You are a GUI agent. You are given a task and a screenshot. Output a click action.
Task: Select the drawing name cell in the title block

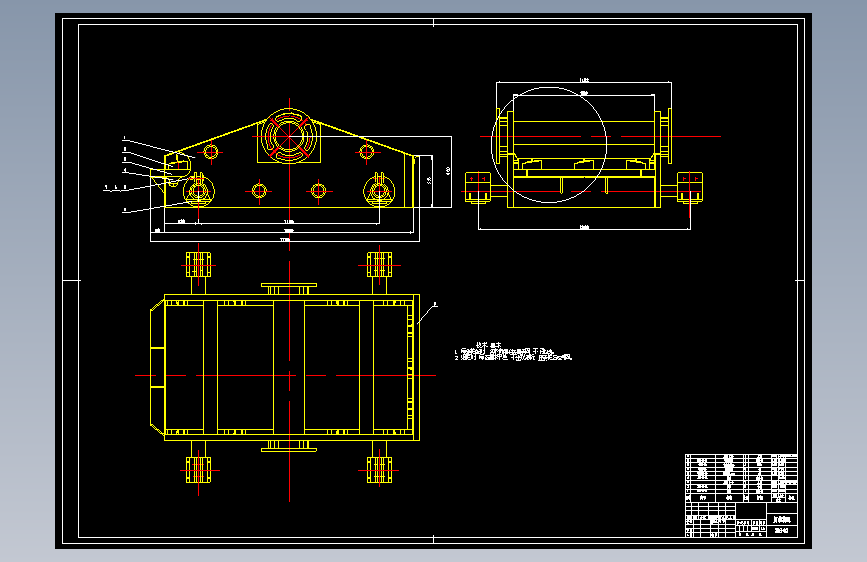click(x=782, y=520)
